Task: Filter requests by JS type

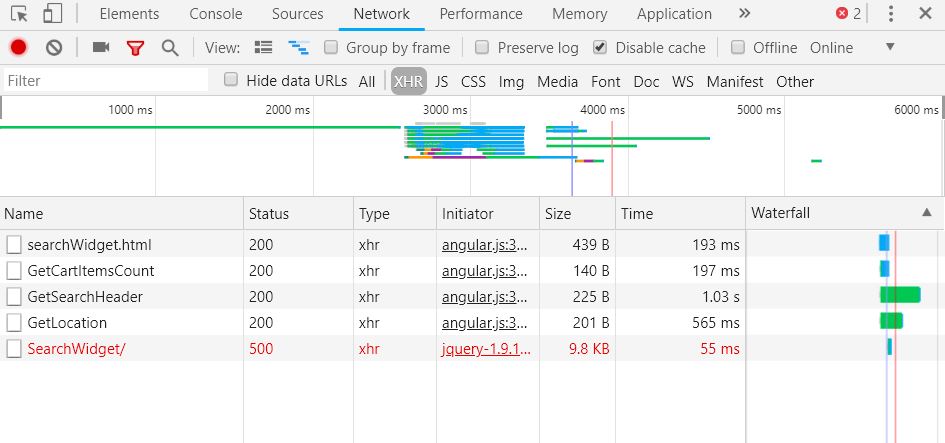Action: point(441,81)
